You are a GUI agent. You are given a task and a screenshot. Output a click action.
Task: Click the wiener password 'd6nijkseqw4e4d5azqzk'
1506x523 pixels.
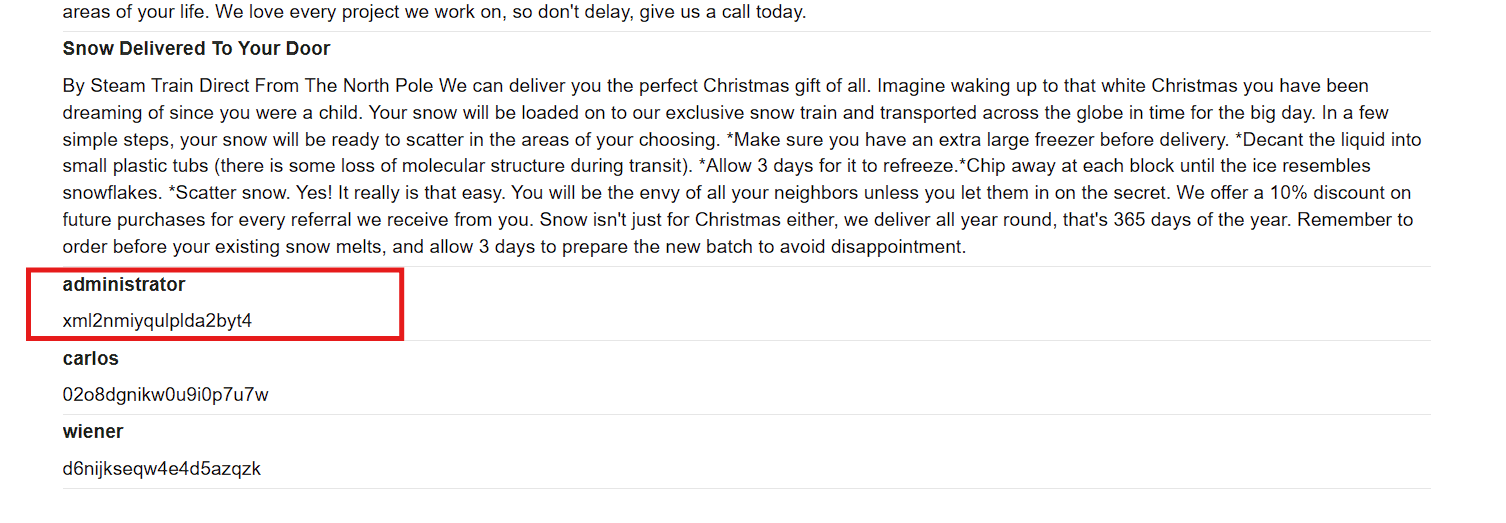[161, 469]
